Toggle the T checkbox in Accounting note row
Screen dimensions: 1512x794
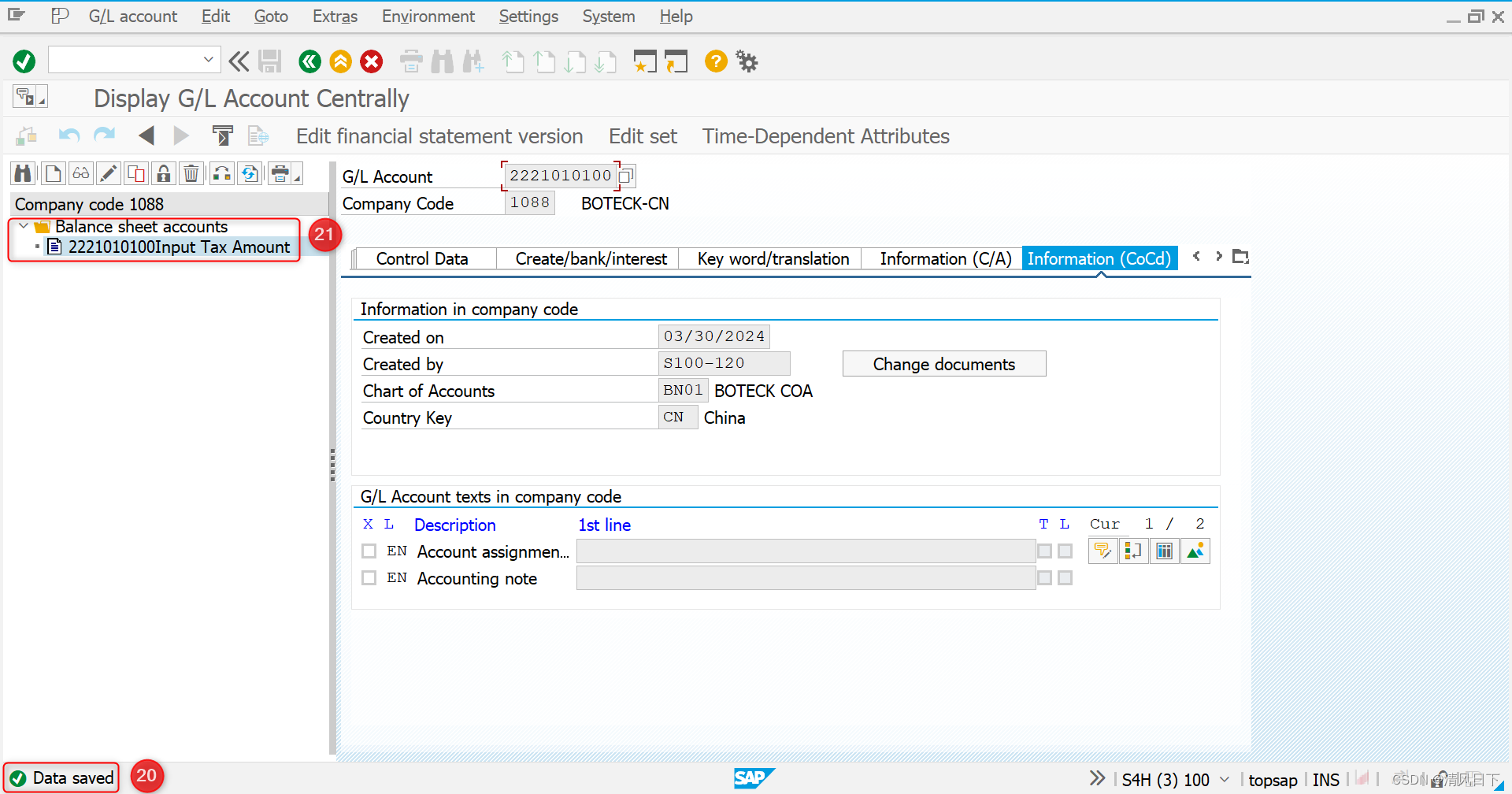click(x=1045, y=577)
